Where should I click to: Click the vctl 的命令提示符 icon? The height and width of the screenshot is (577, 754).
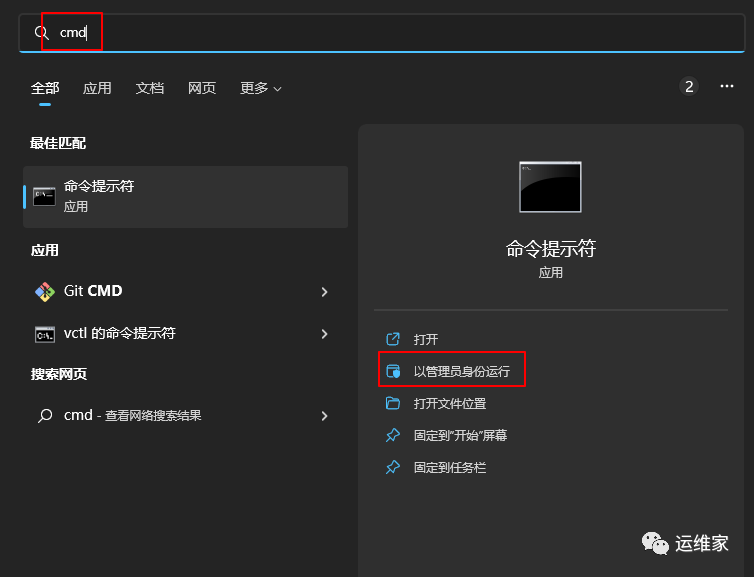(45, 334)
